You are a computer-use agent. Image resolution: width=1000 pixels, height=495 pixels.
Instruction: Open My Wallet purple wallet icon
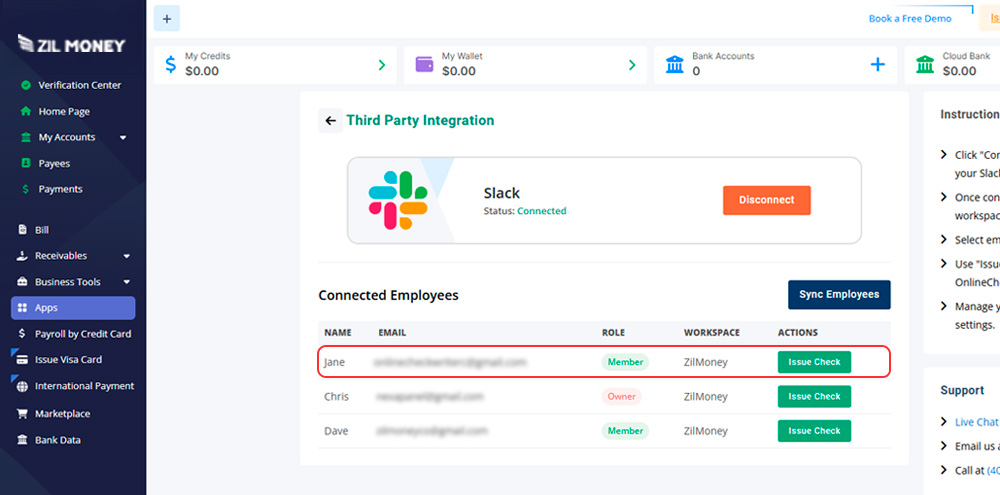point(424,64)
